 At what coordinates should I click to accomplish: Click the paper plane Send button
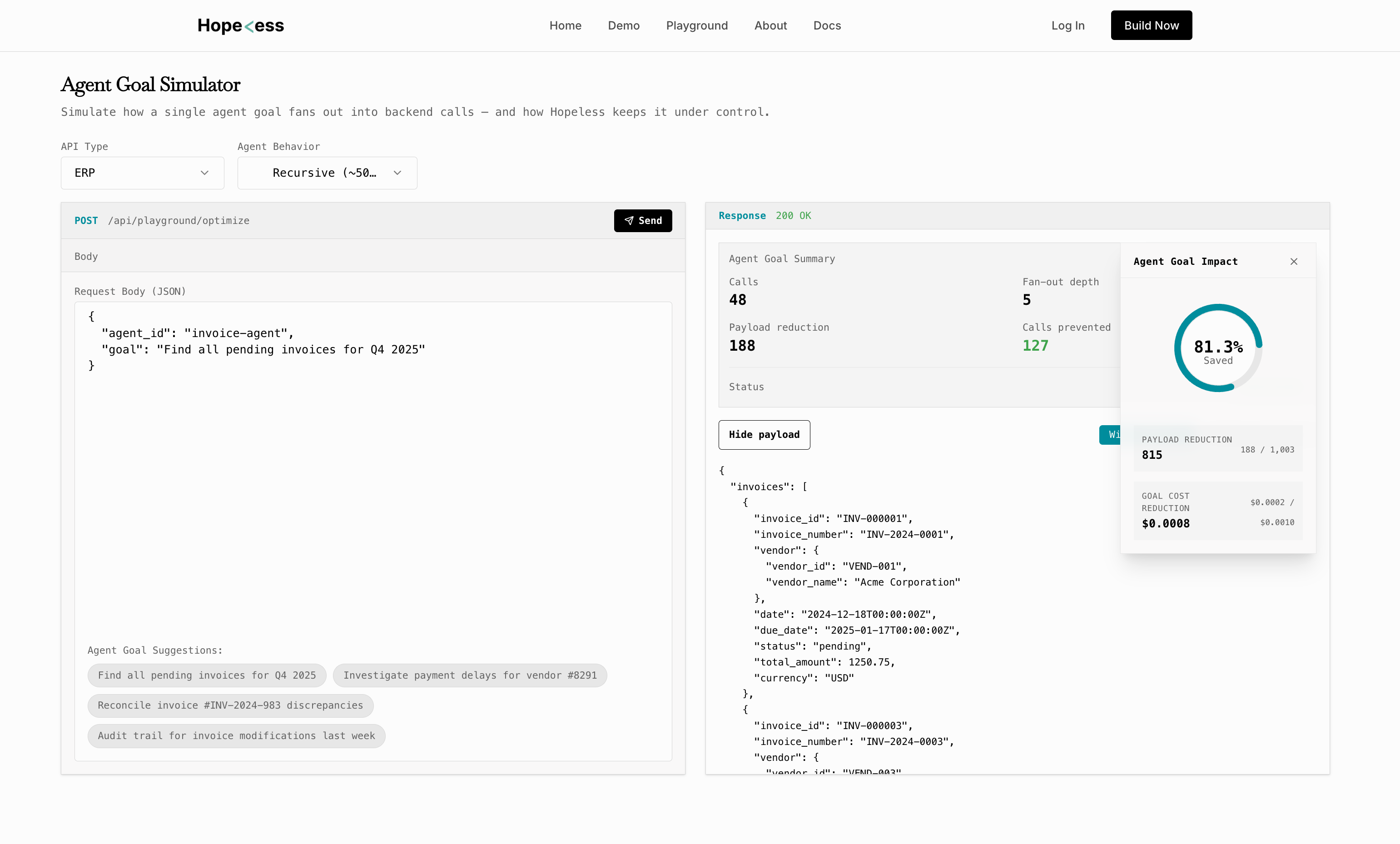[x=643, y=220]
